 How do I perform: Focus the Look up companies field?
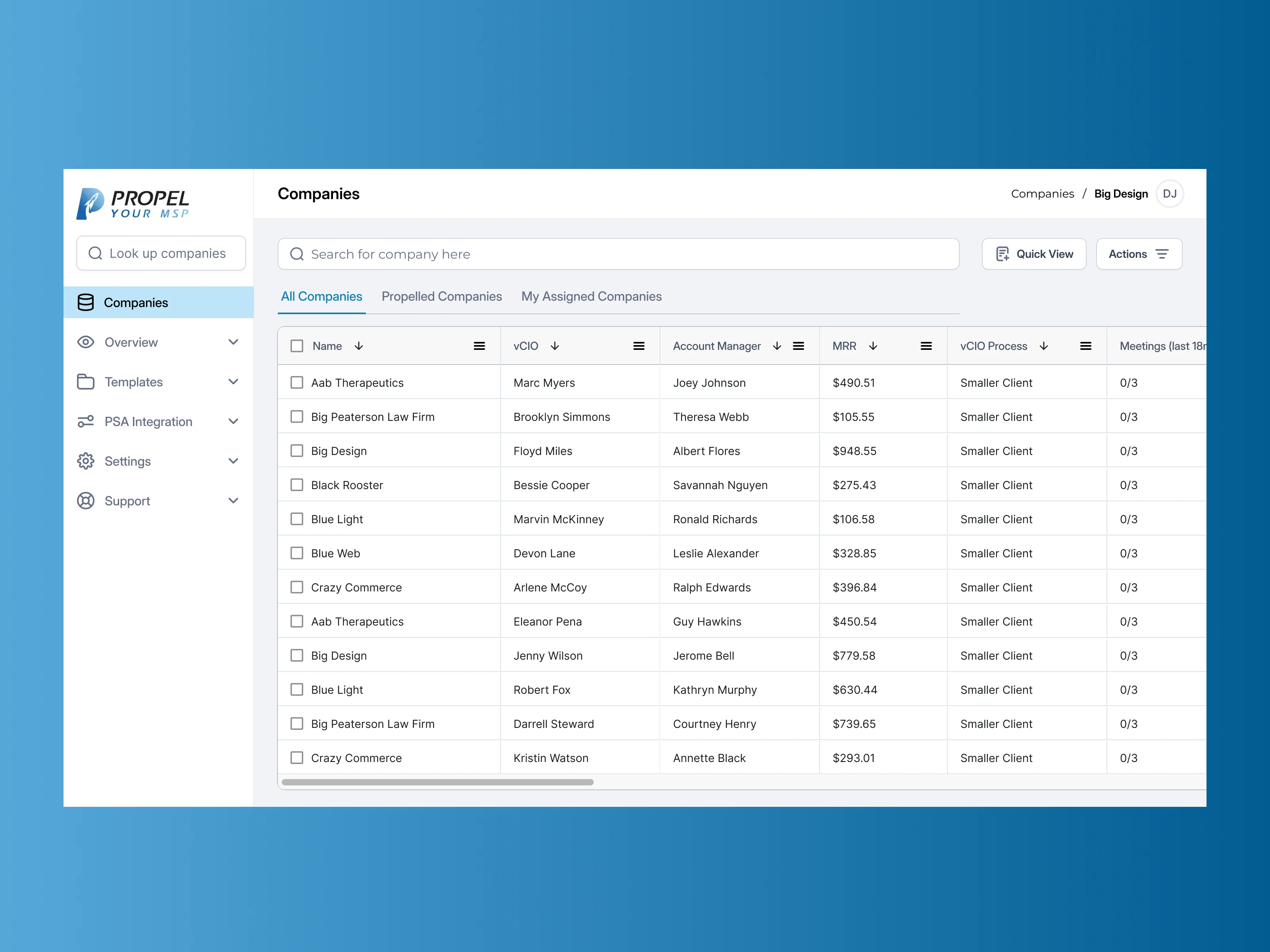(161, 253)
